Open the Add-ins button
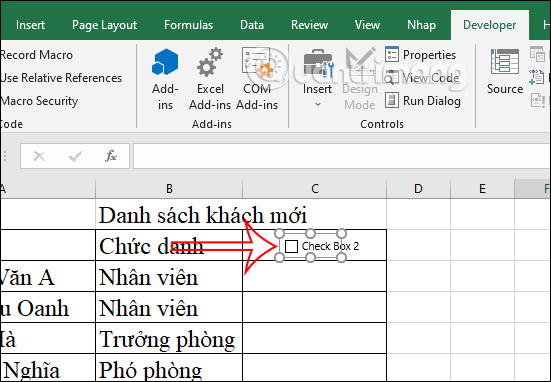 [165, 79]
